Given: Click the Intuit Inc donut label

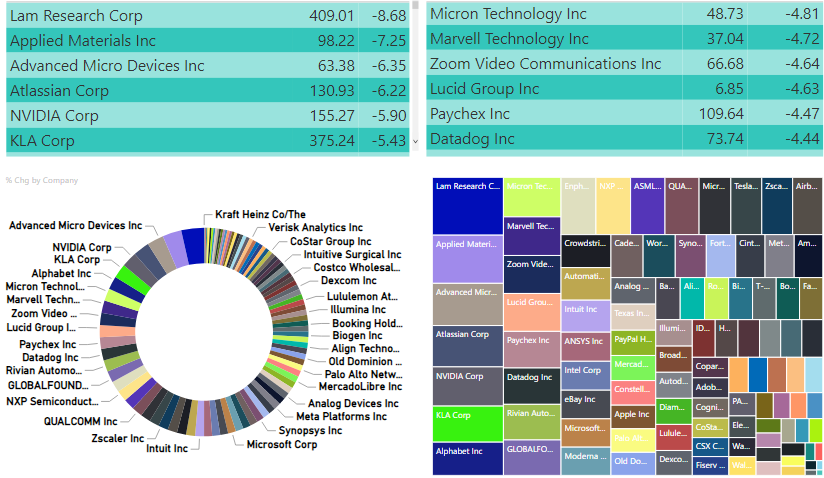Looking at the screenshot, I should (x=167, y=449).
